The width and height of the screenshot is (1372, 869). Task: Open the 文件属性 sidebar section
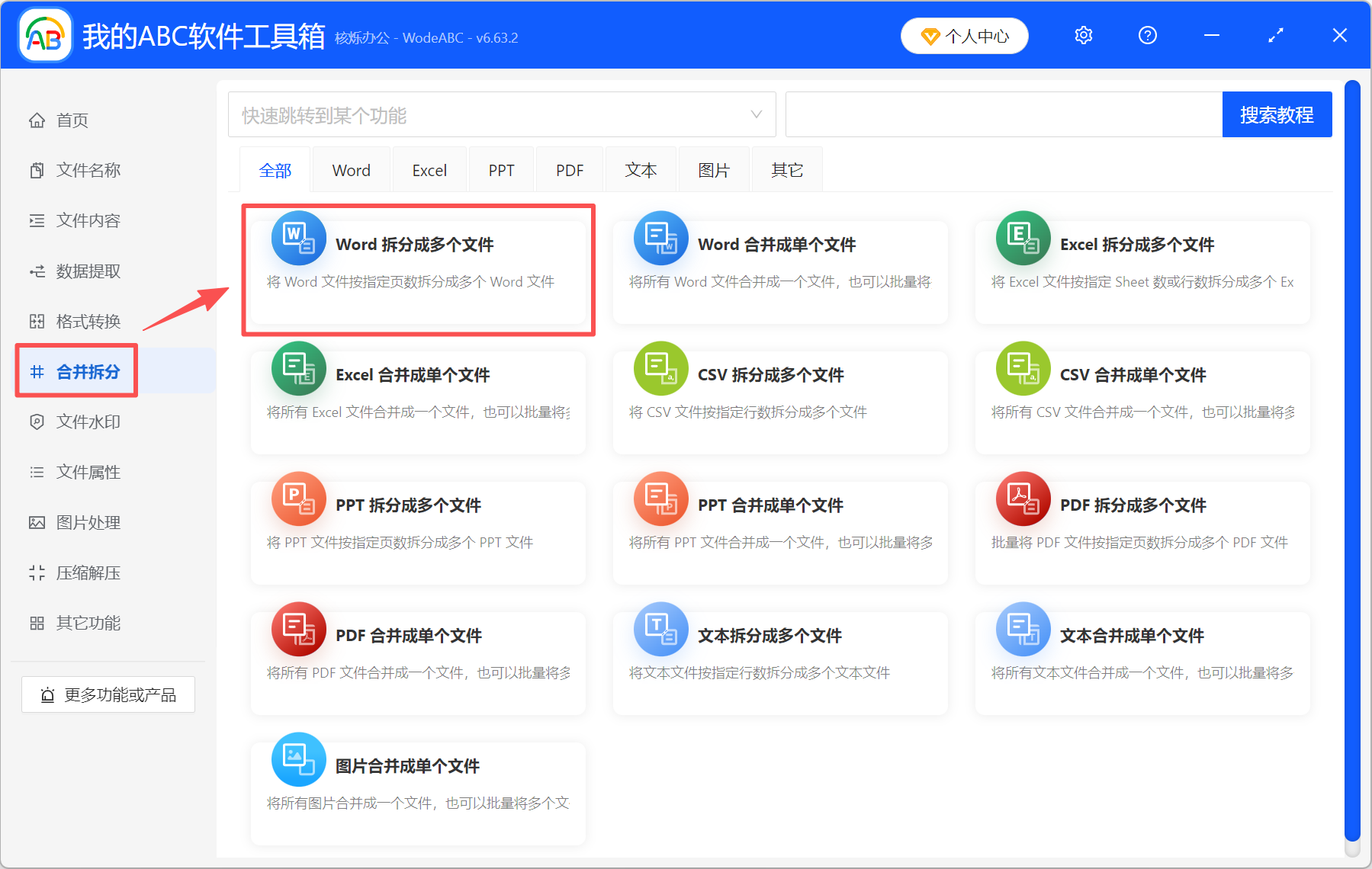point(87,472)
